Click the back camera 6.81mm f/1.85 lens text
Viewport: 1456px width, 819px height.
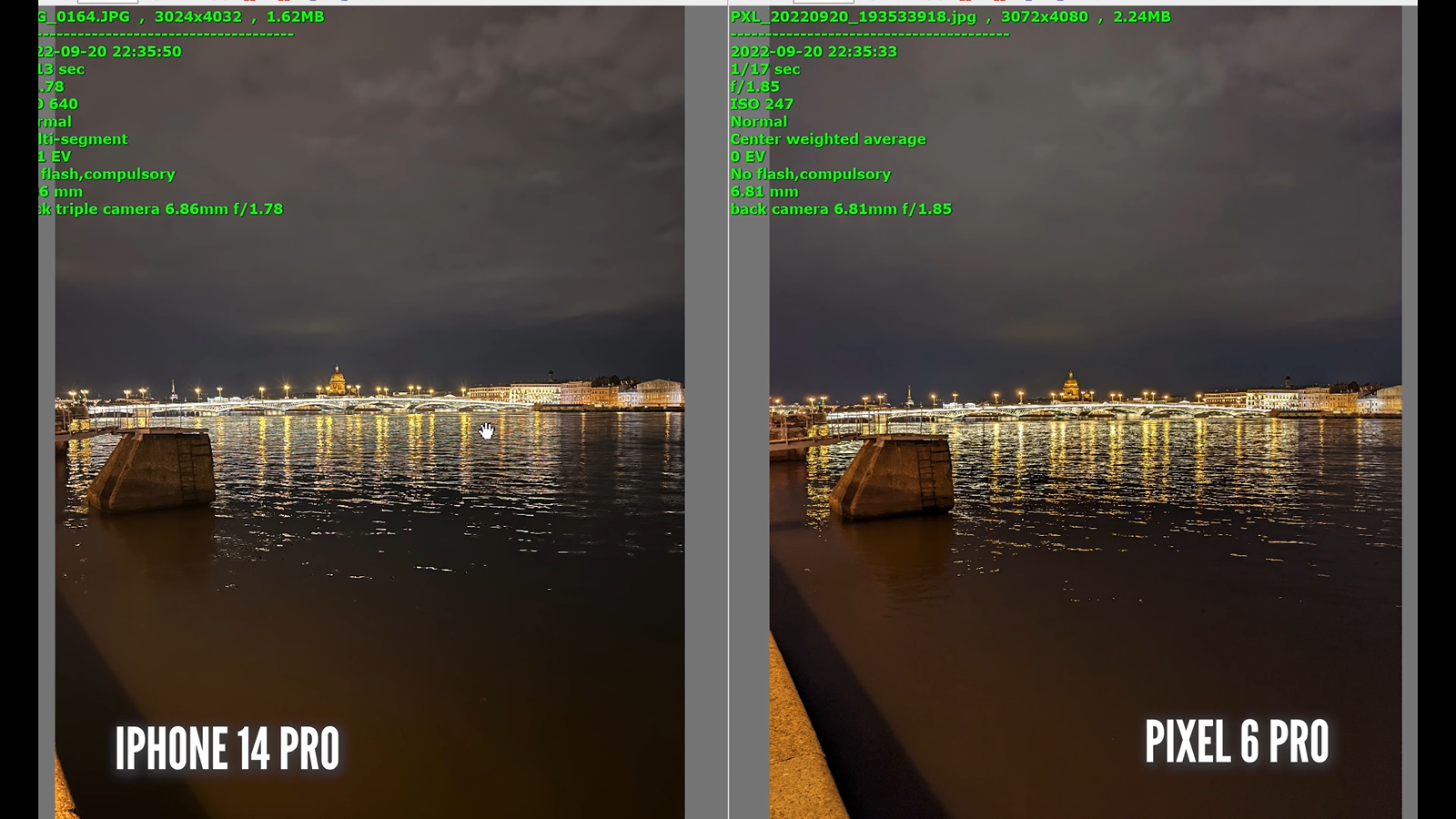pyautogui.click(x=841, y=209)
